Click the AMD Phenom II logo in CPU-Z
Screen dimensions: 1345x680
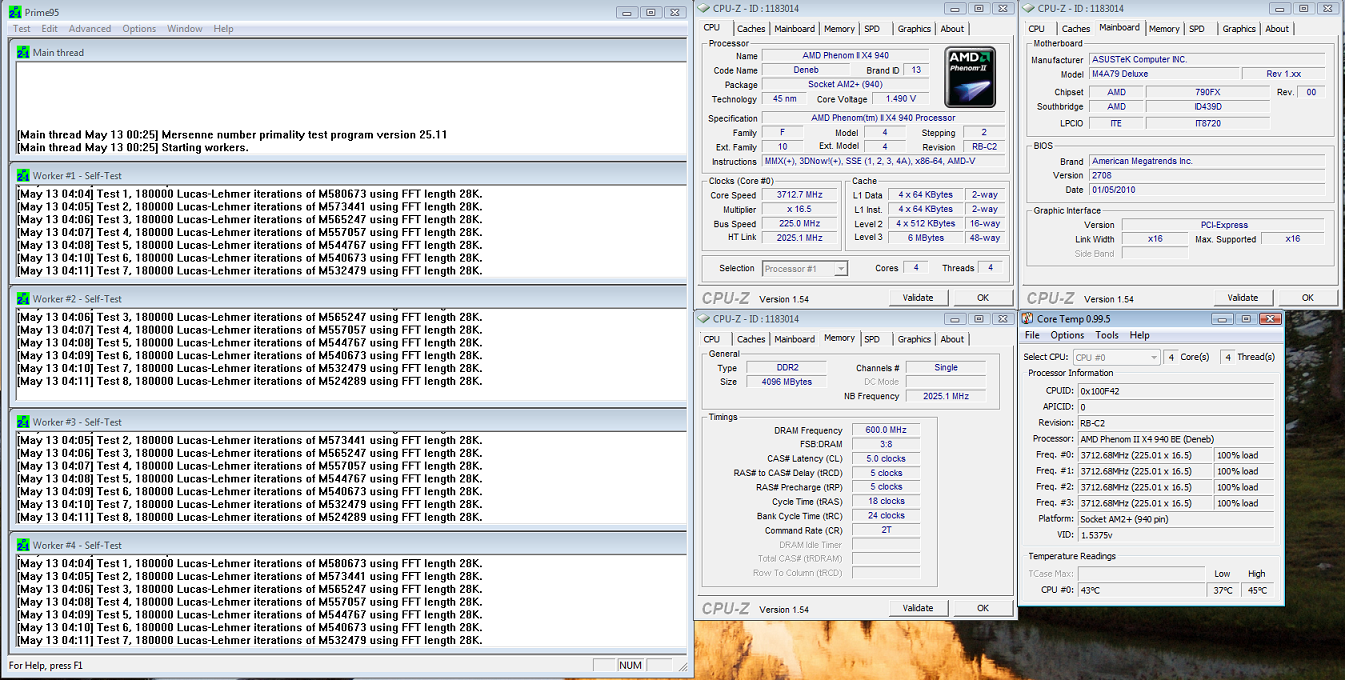(x=970, y=75)
